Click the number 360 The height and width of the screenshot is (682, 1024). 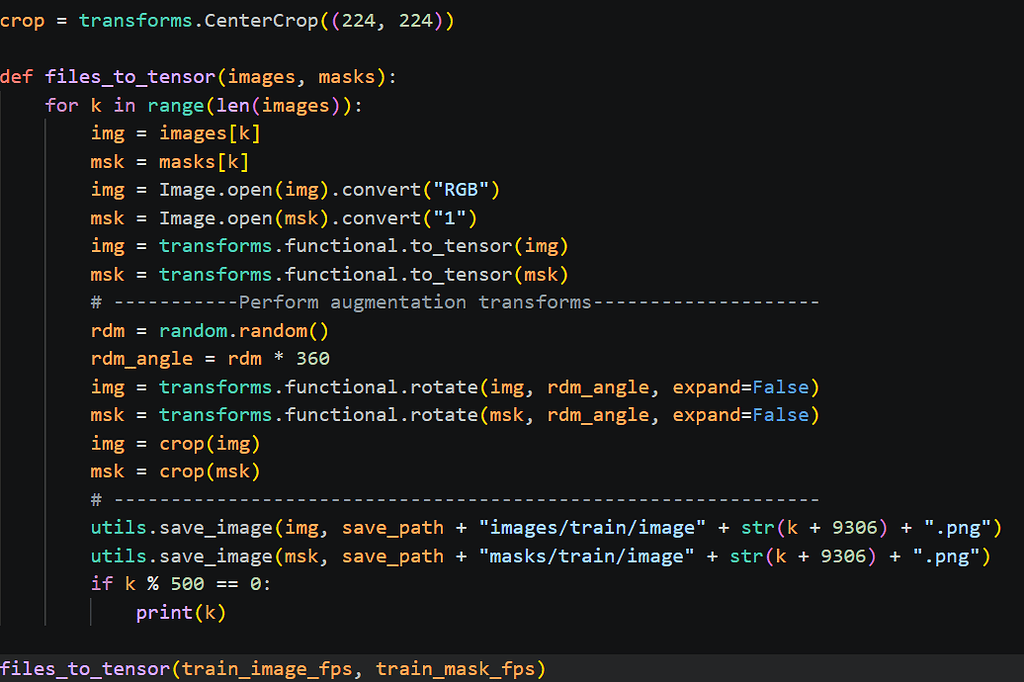(313, 359)
